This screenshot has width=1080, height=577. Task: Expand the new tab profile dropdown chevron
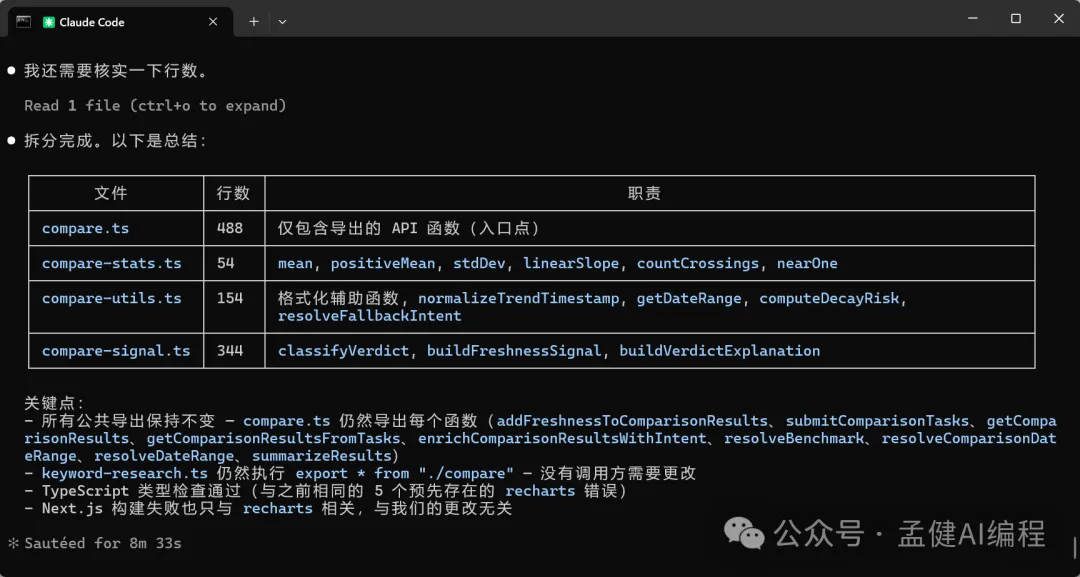click(282, 21)
